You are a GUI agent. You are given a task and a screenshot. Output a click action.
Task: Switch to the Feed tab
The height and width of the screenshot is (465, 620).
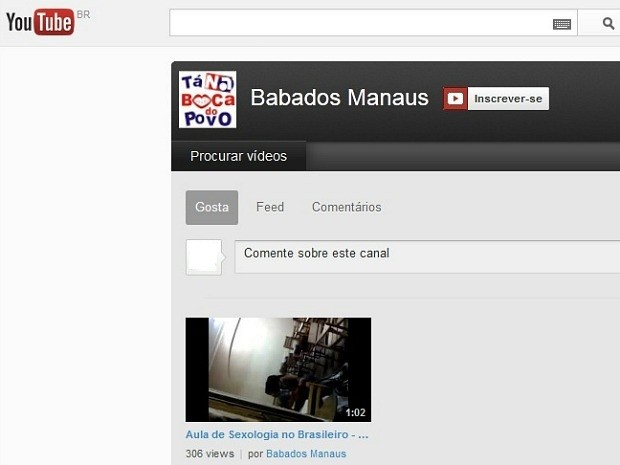pos(270,207)
